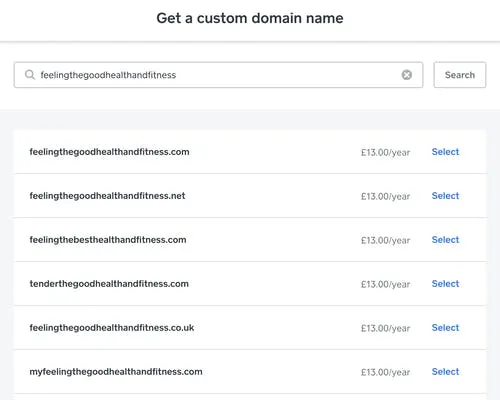The width and height of the screenshot is (500, 400).
Task: Click feelingthebesthealthandfitness.com domain name text
Action: [x=108, y=240]
